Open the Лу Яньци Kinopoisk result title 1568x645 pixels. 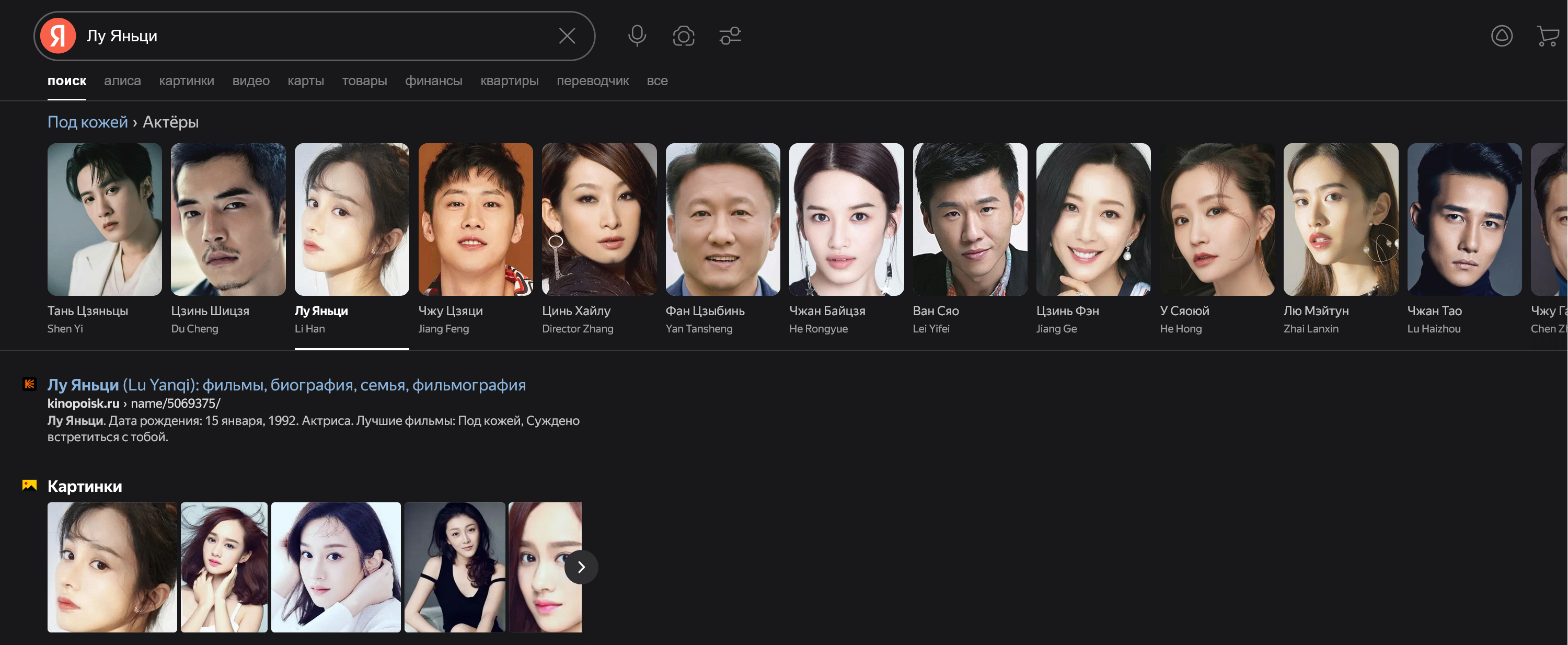pos(286,385)
